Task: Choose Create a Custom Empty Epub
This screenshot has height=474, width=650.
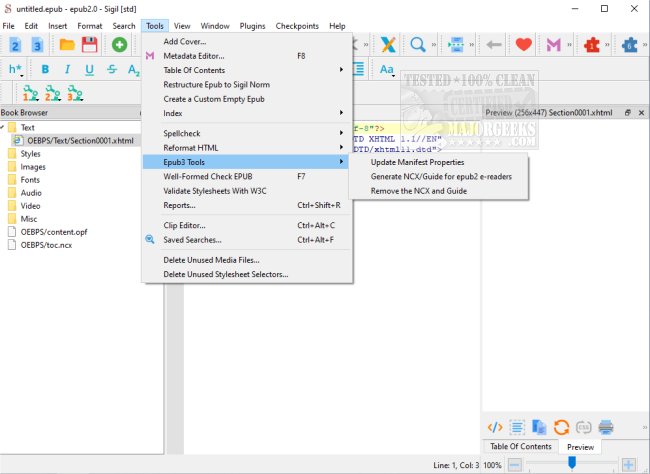Action: pos(247,99)
